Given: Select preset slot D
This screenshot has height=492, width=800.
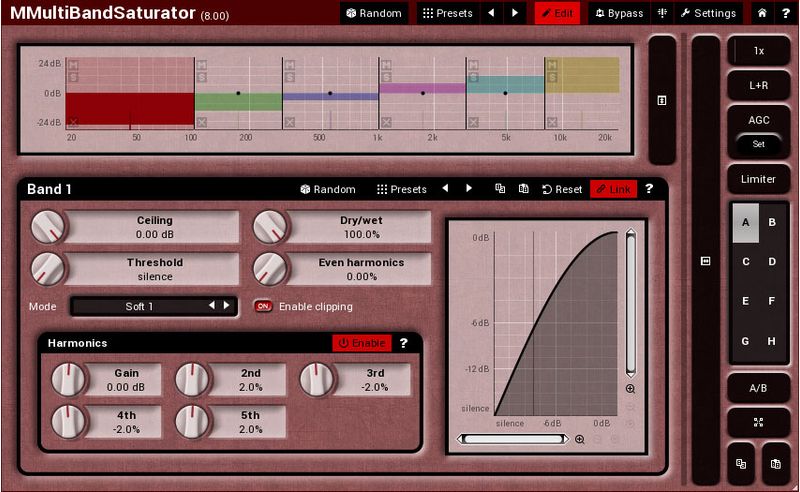Looking at the screenshot, I should (772, 262).
